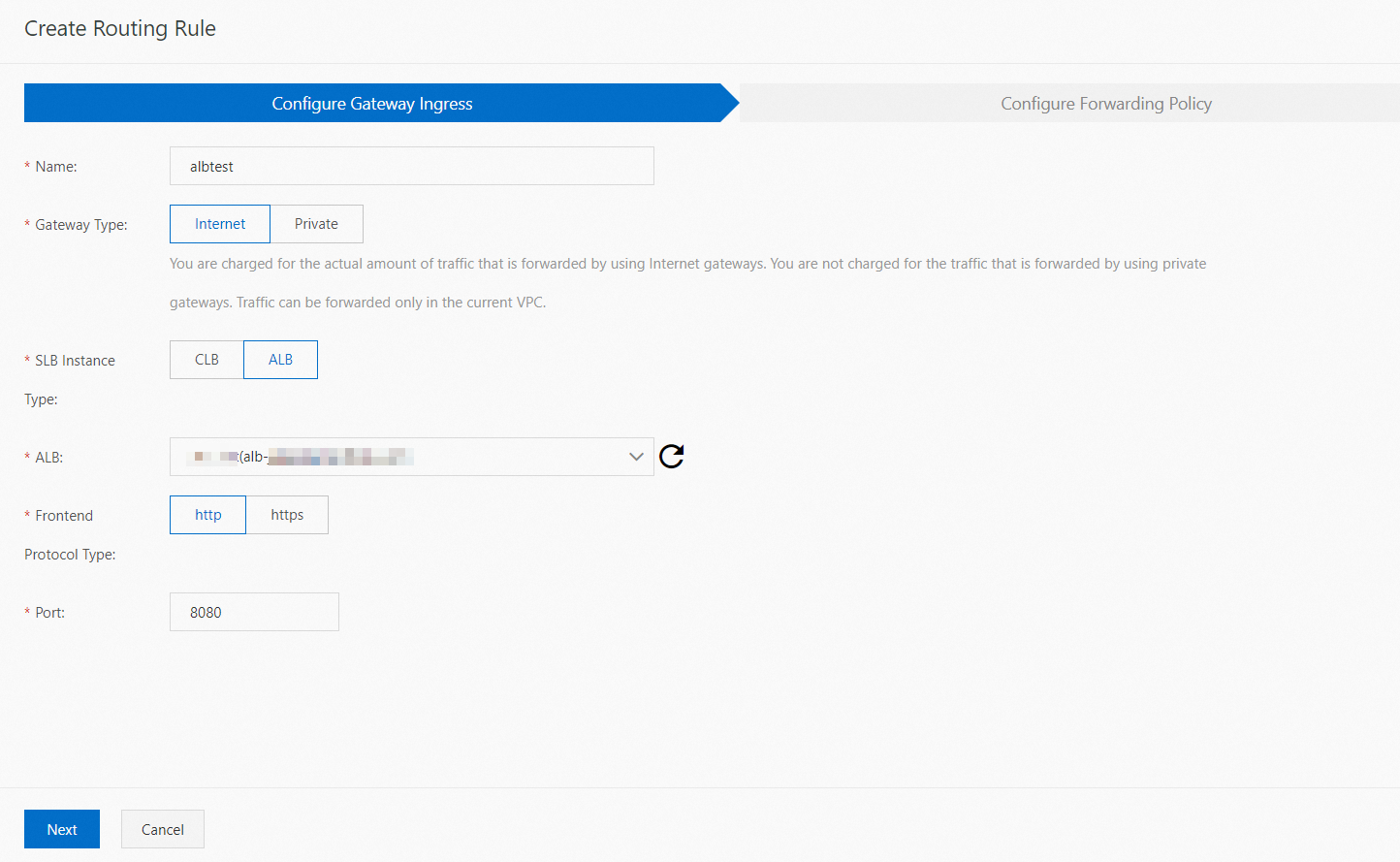Viewport: 1400px width, 862px height.
Task: Expand the ALB selection chevron
Action: coord(635,456)
